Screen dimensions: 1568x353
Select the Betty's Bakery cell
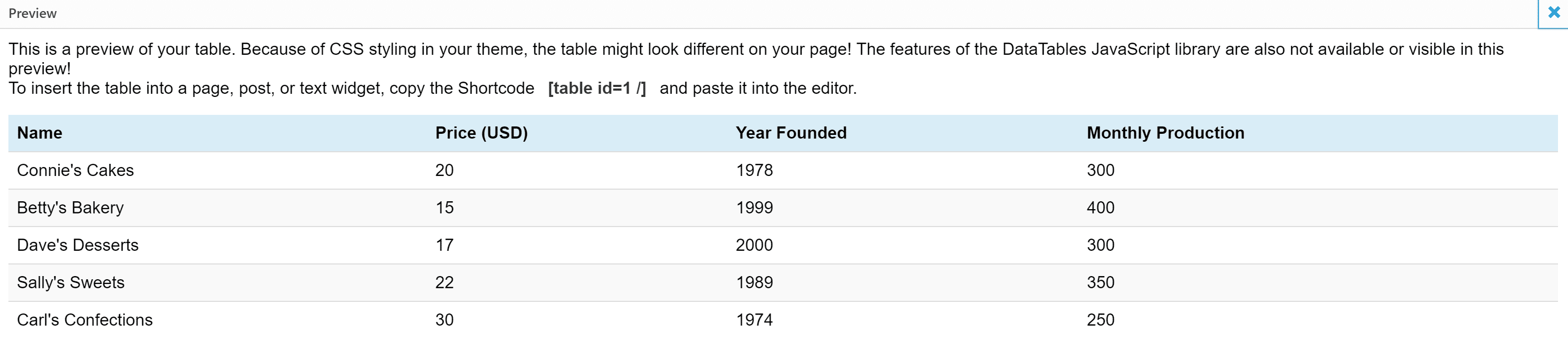pos(70,208)
